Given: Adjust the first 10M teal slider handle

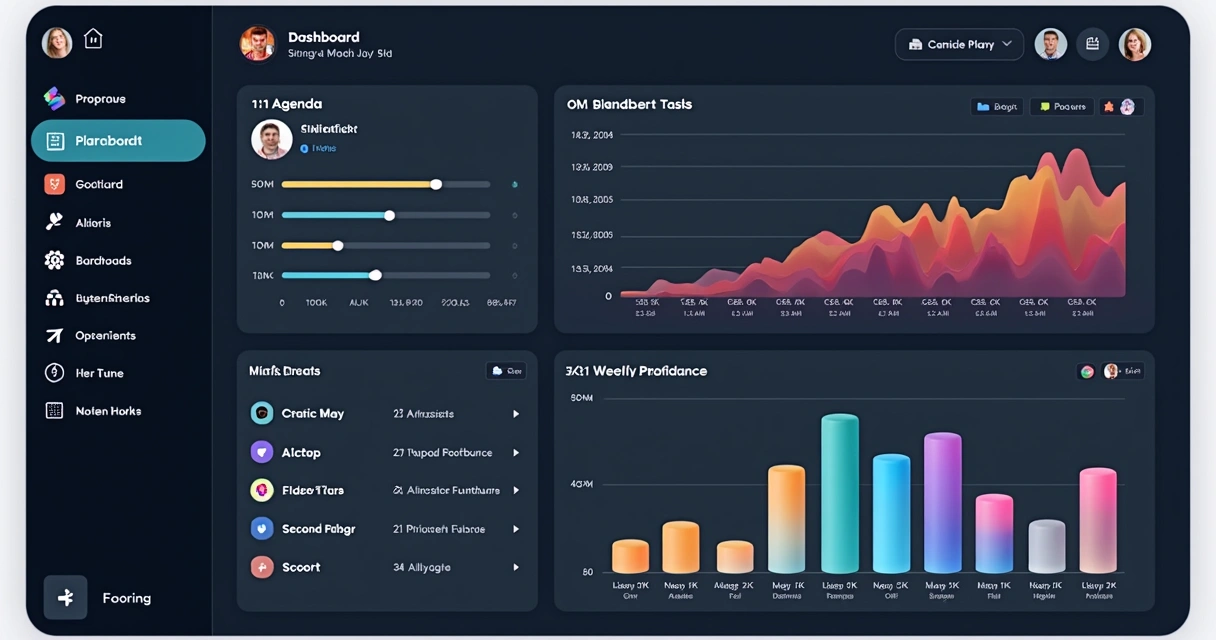Looking at the screenshot, I should pyautogui.click(x=389, y=215).
